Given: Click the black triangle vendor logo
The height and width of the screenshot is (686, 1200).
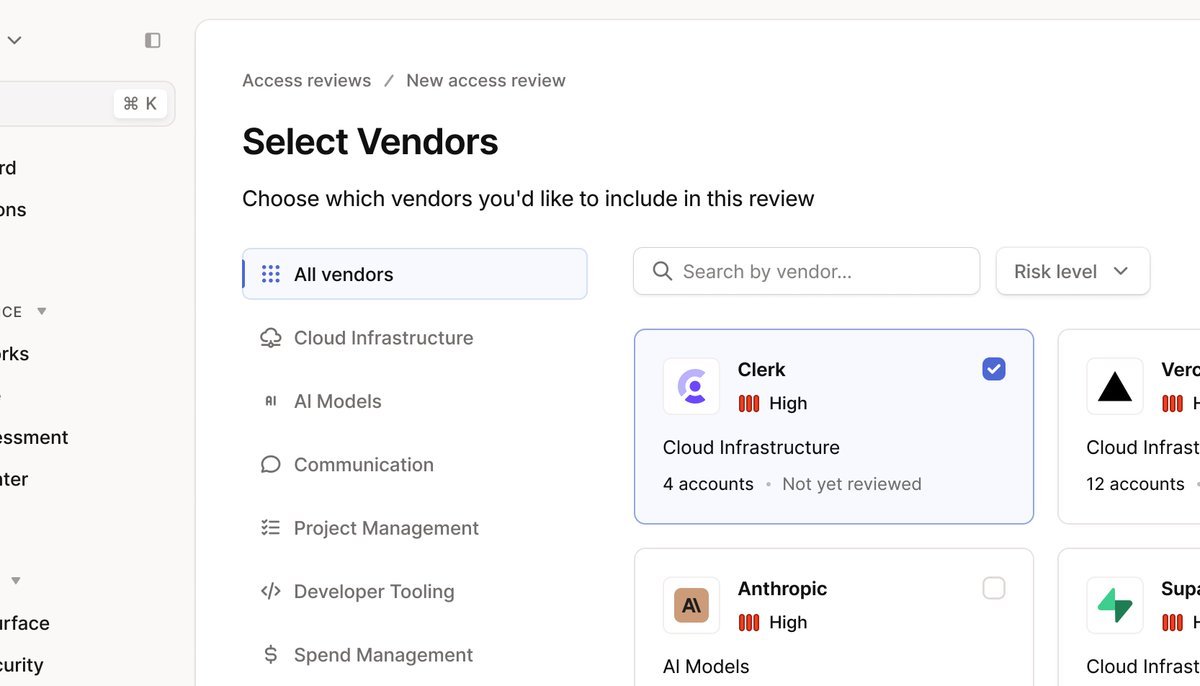Looking at the screenshot, I should coord(1114,386).
